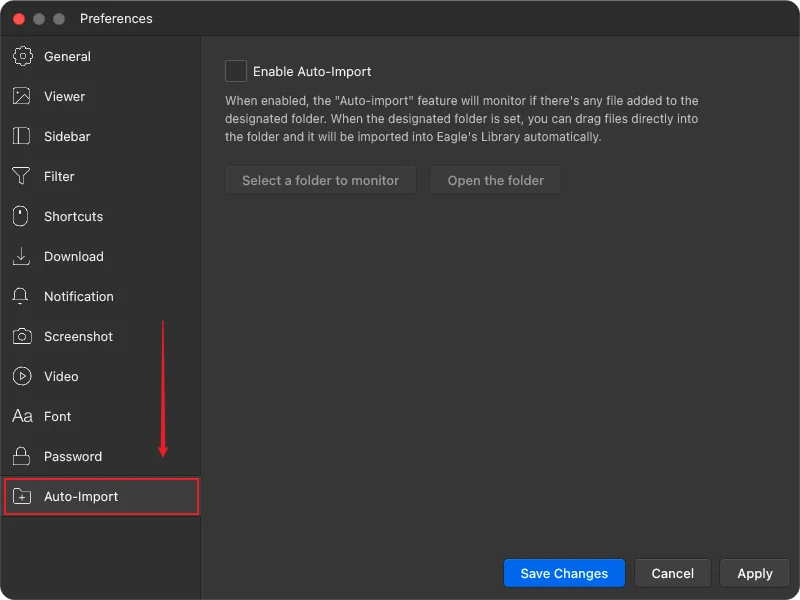This screenshot has width=800, height=600.
Task: Click the Preferences window title
Action: pyautogui.click(x=116, y=19)
